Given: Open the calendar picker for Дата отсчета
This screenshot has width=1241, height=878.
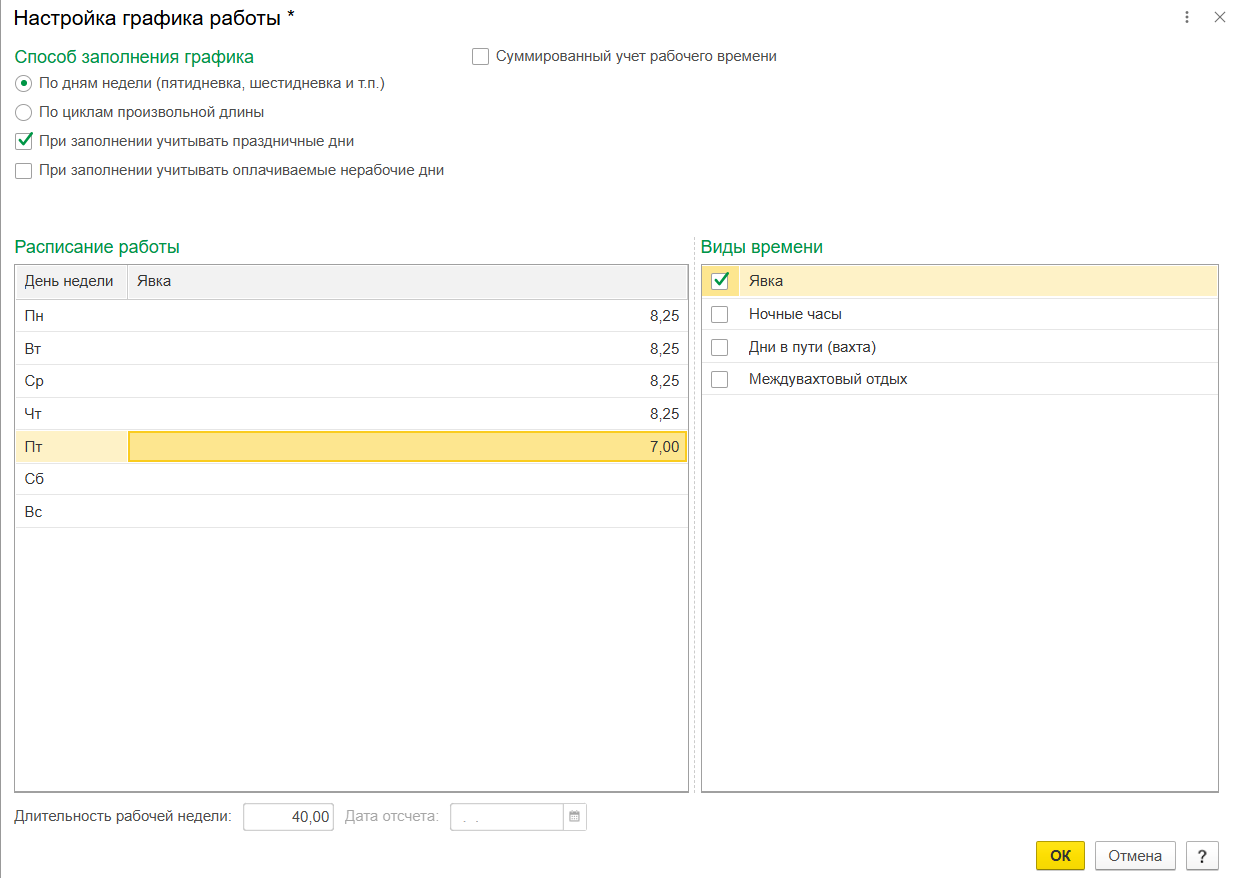Looking at the screenshot, I should pos(574,817).
